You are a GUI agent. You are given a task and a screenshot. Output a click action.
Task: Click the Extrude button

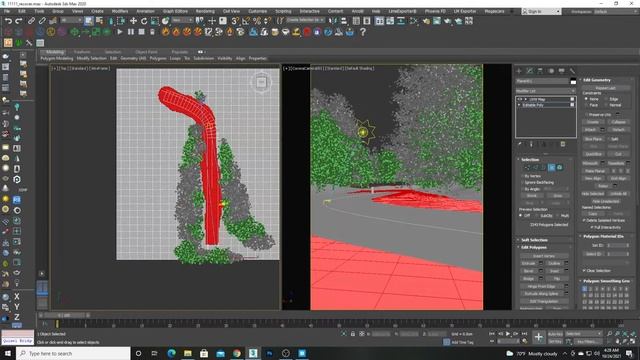click(x=528, y=263)
